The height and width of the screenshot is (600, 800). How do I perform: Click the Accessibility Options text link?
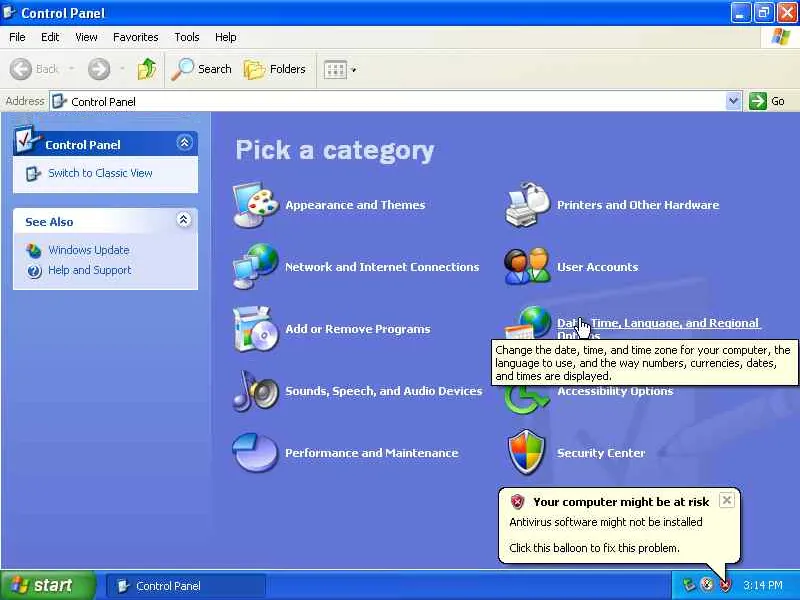pyautogui.click(x=615, y=391)
